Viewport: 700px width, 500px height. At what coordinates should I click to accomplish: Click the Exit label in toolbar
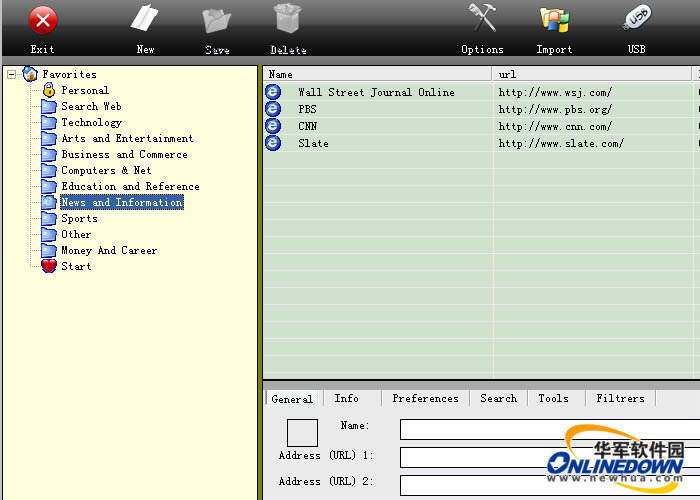tap(42, 49)
